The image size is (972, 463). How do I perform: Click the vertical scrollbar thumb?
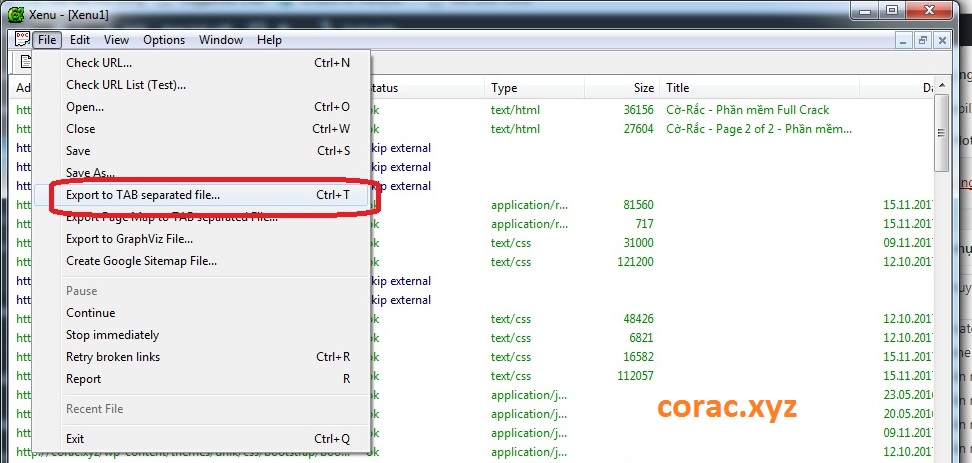point(942,133)
